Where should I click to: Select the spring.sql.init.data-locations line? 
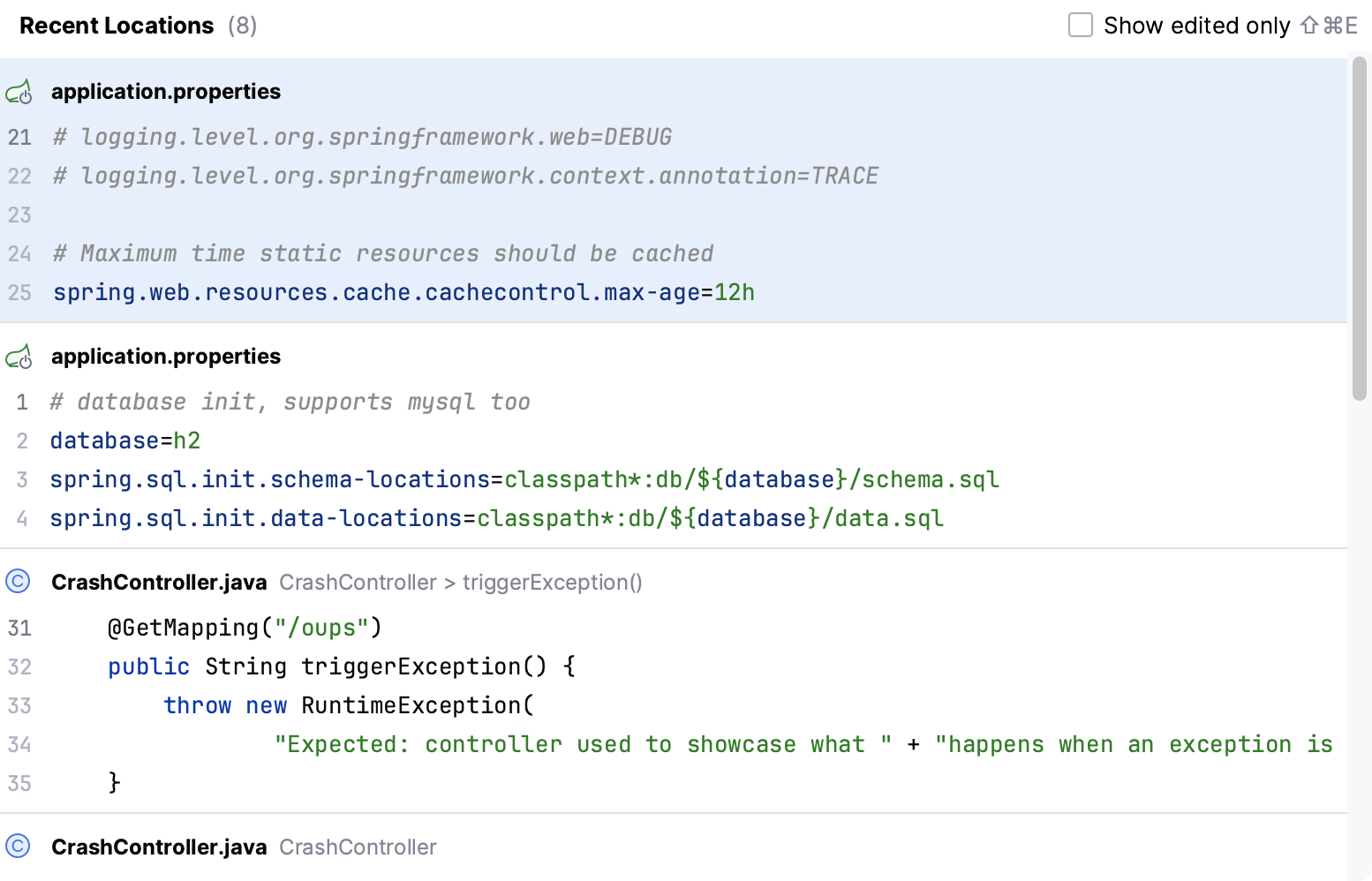tap(496, 519)
